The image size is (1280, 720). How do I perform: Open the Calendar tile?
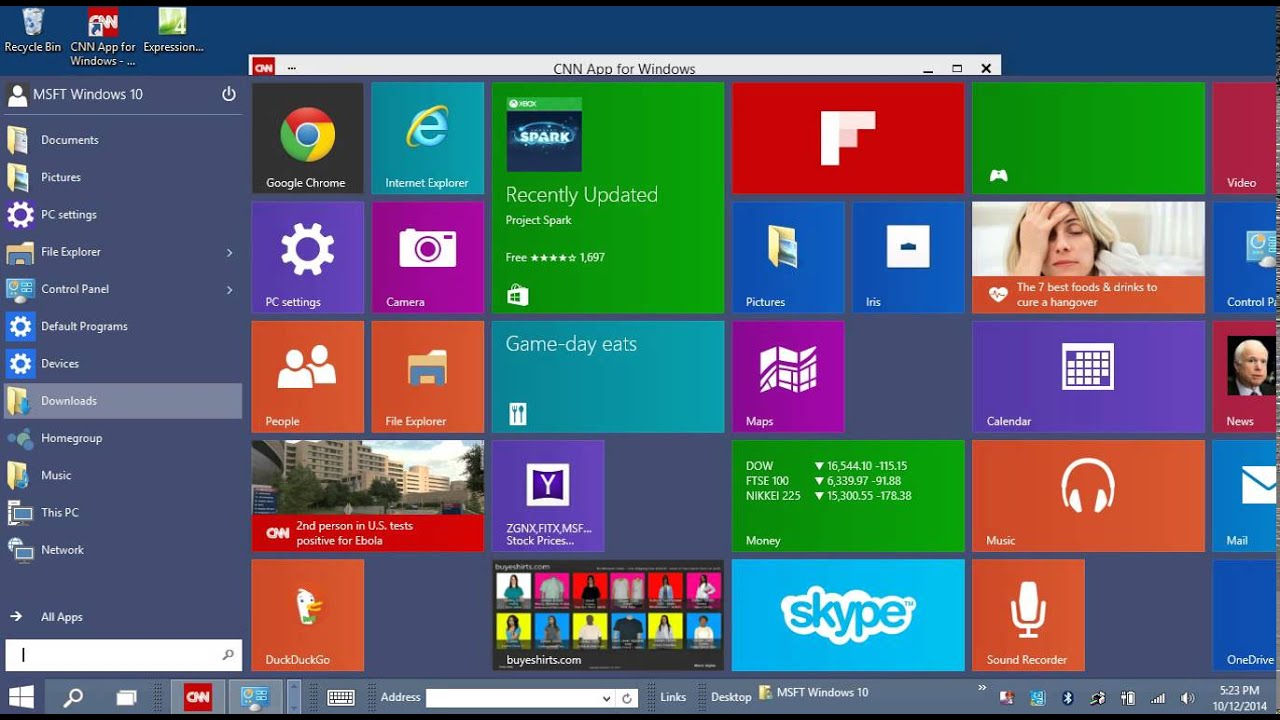1088,376
